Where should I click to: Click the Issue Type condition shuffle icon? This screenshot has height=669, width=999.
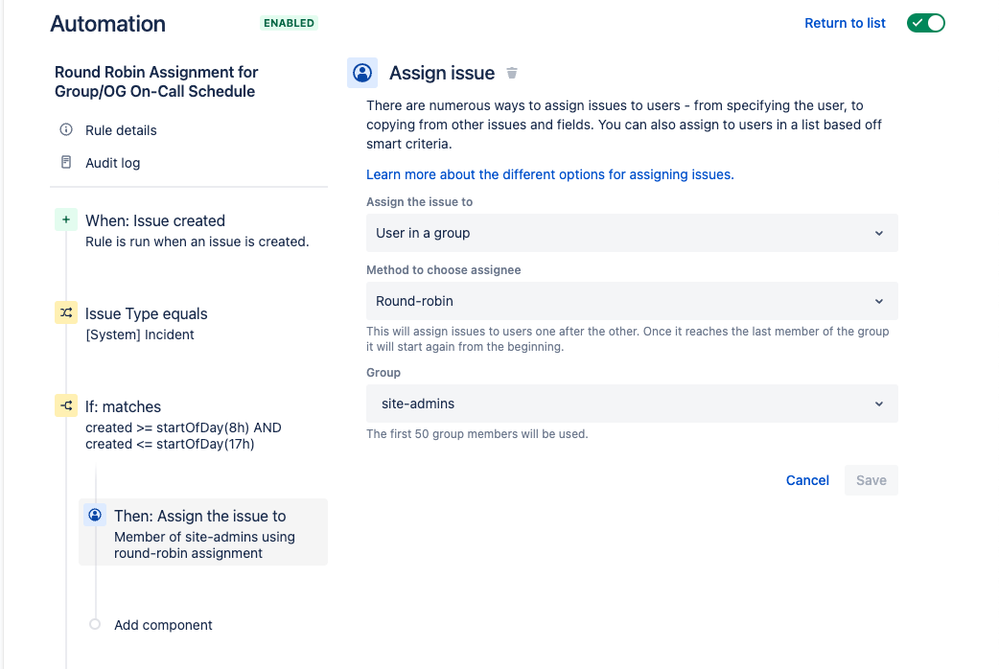66,313
